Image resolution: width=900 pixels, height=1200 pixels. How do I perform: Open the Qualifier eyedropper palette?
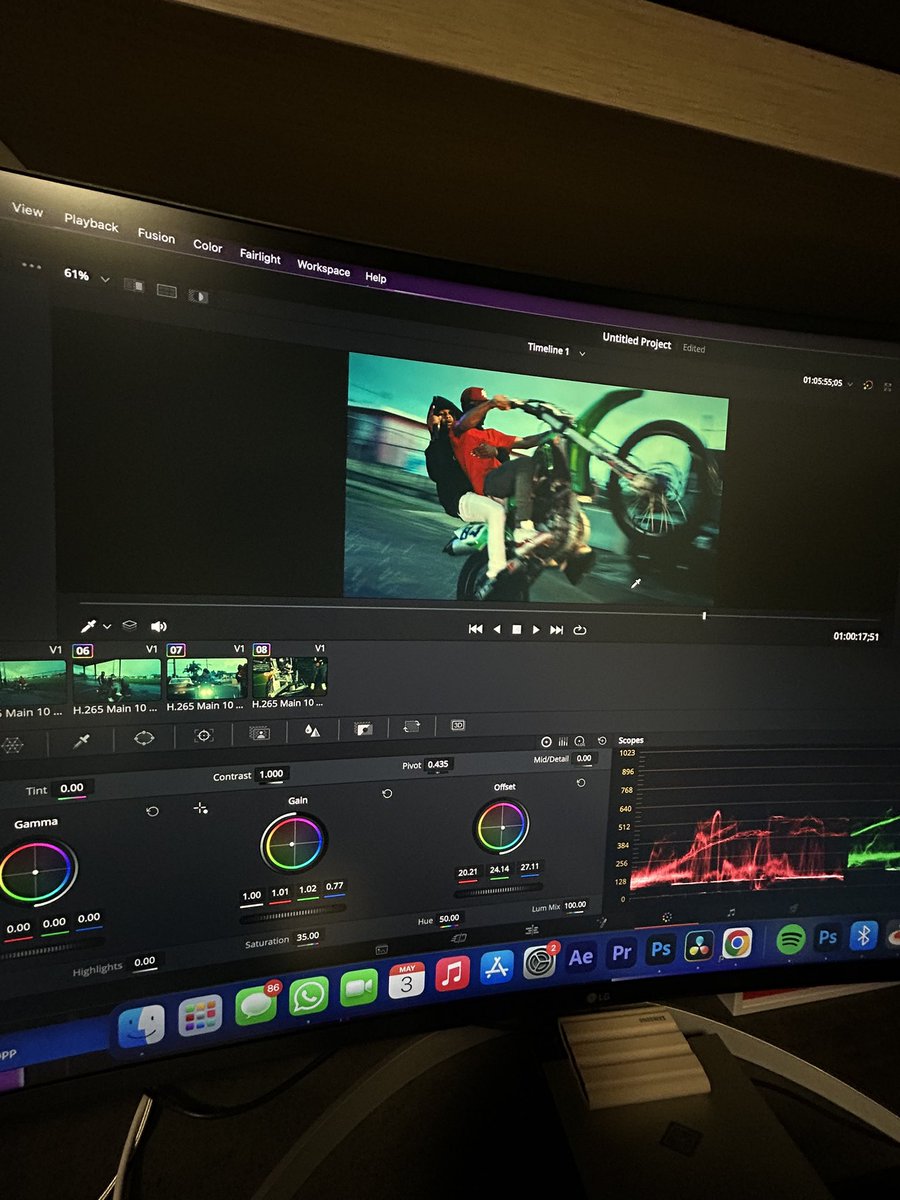(x=83, y=741)
